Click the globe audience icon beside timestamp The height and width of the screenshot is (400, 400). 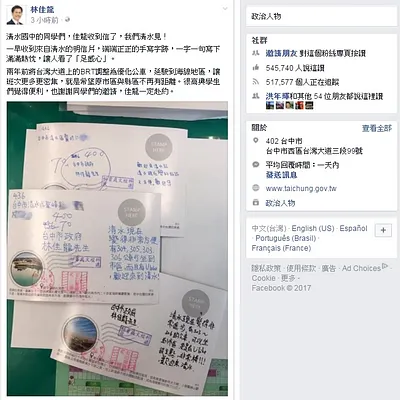(x=67, y=20)
